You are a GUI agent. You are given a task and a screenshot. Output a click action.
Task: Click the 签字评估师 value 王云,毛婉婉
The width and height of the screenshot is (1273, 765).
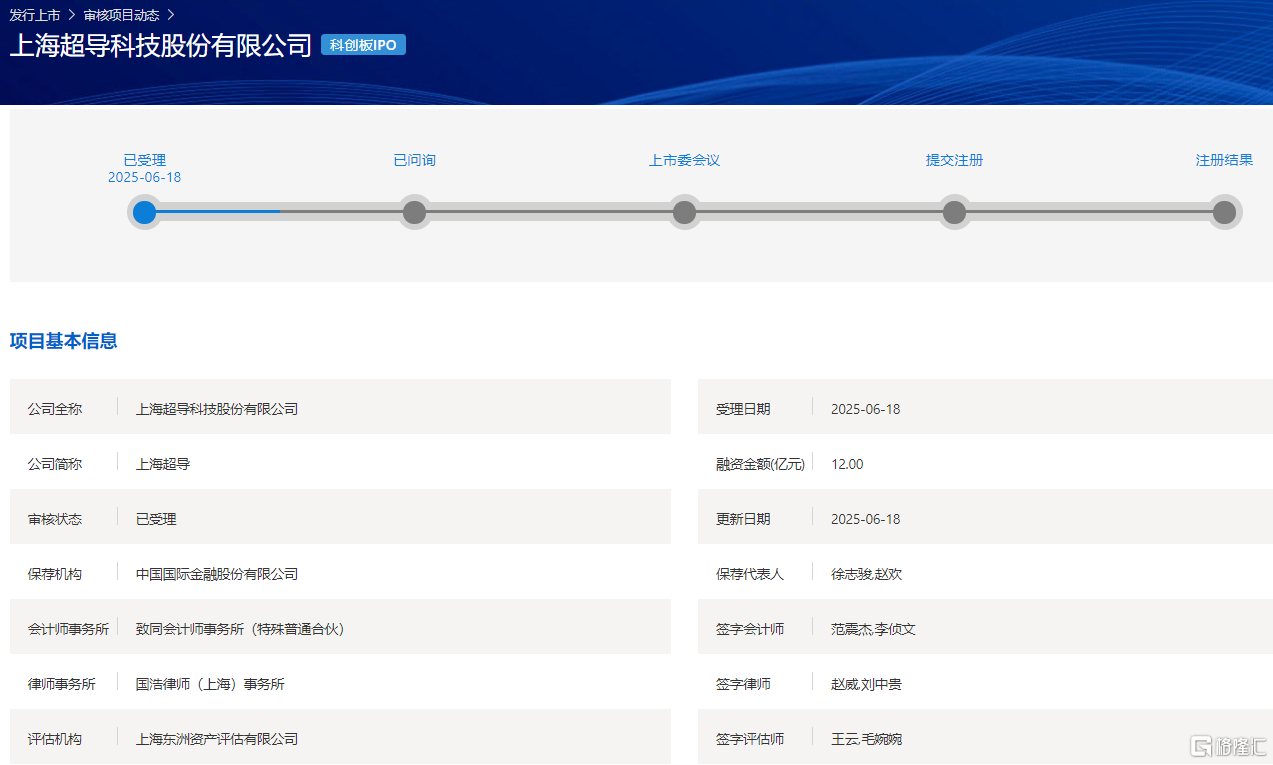click(867, 739)
